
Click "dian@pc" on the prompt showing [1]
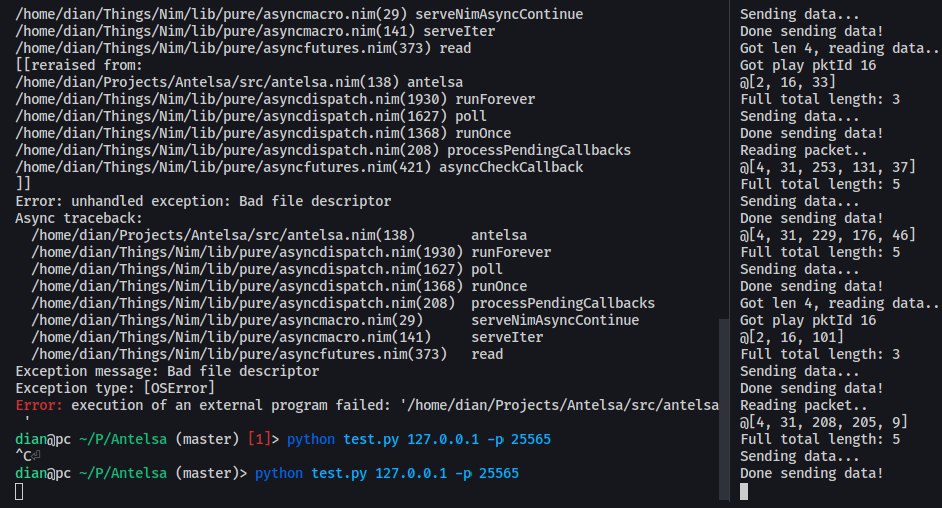[x=43, y=439]
